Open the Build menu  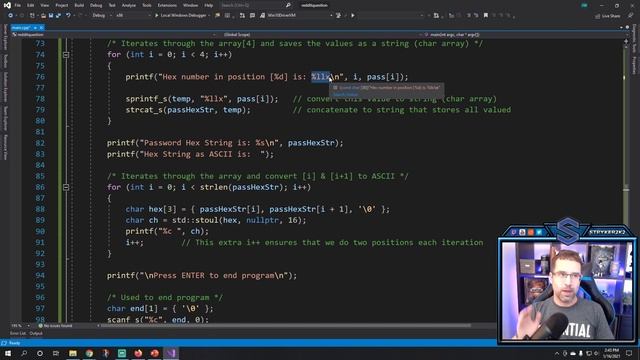pos(79,5)
